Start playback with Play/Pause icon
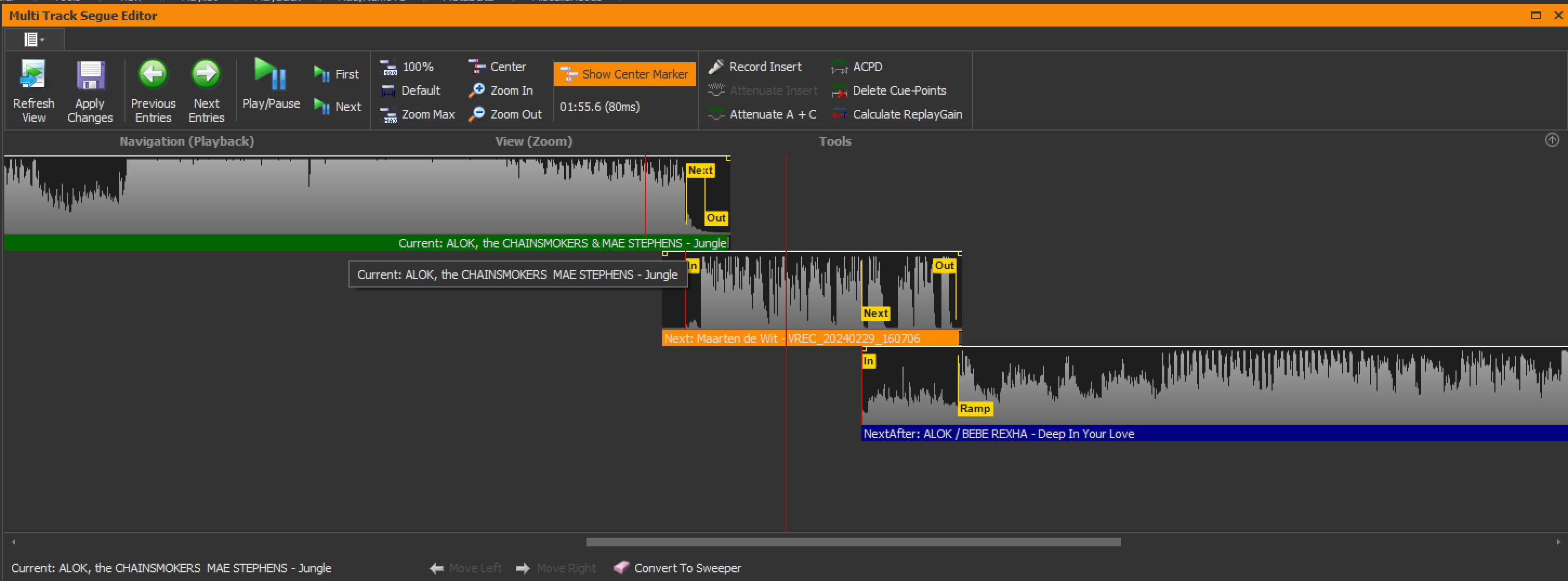 point(271,74)
